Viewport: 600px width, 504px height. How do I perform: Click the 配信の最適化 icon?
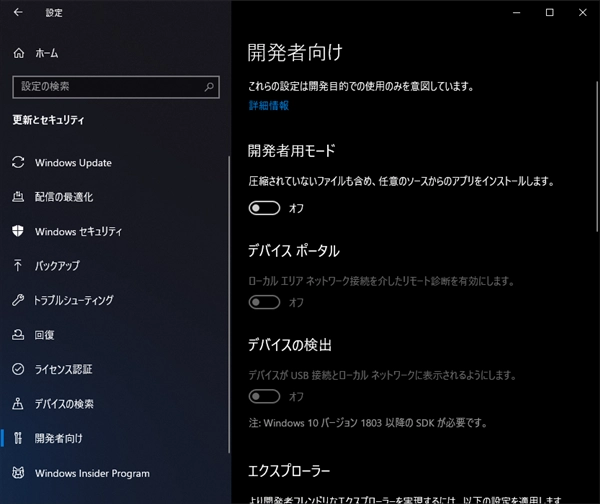pyautogui.click(x=18, y=197)
